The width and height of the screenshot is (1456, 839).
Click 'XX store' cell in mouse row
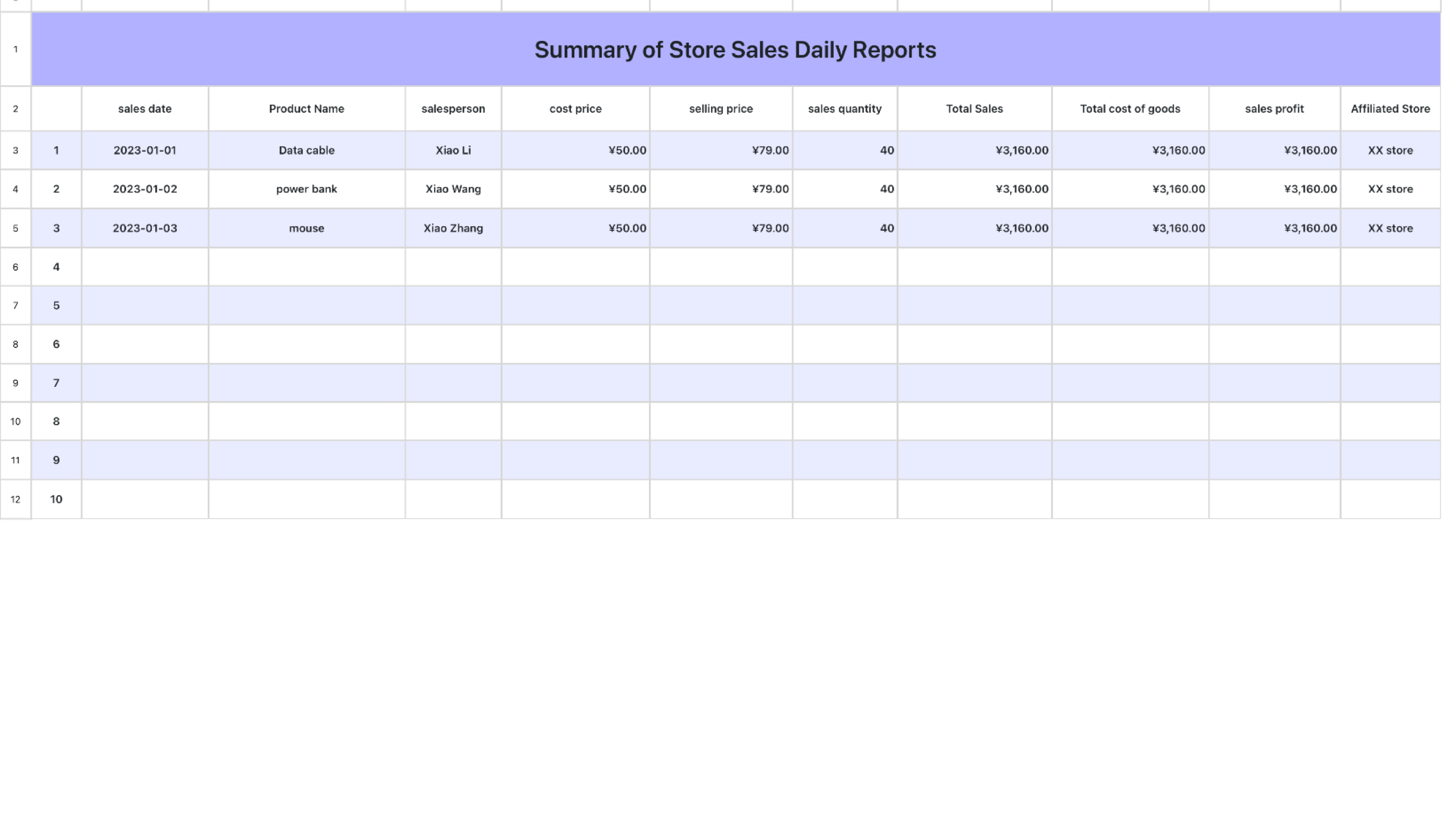click(1390, 227)
